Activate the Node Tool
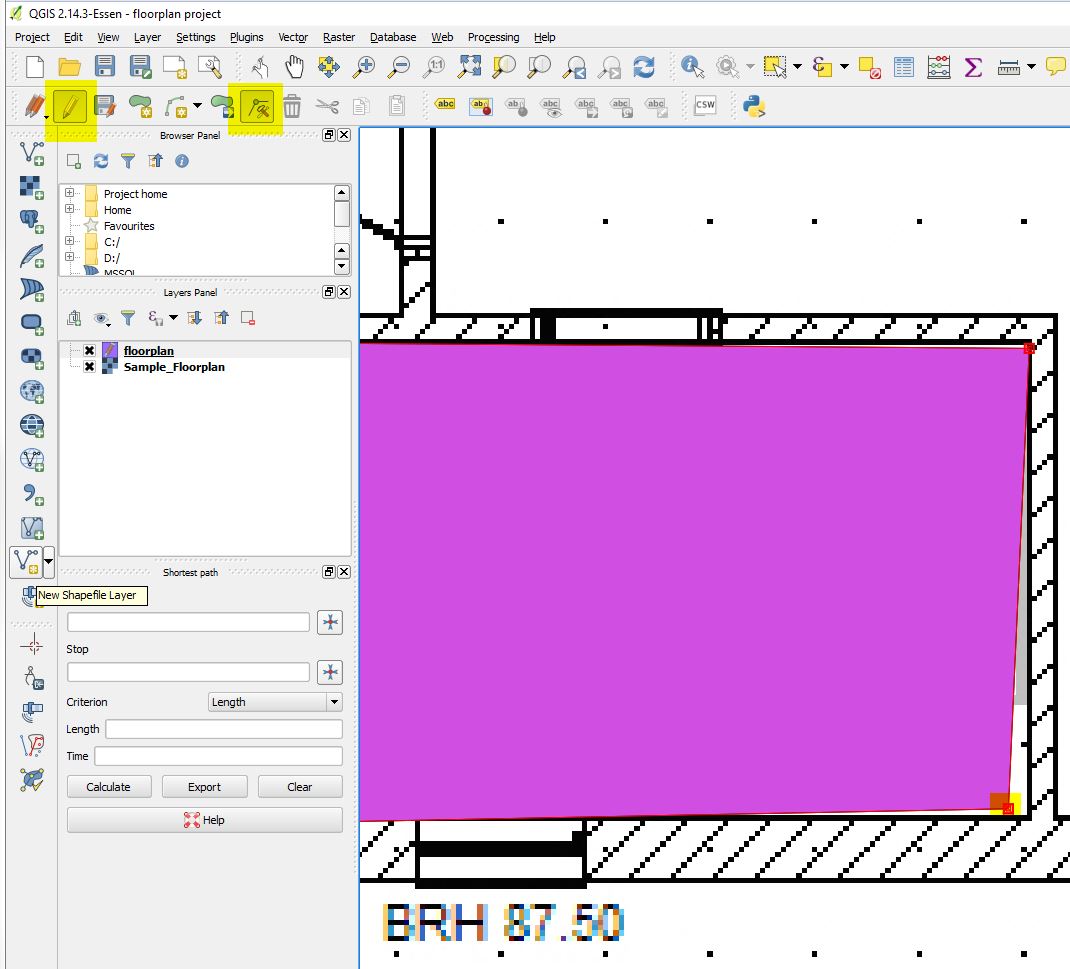The width and height of the screenshot is (1070, 969). point(258,106)
